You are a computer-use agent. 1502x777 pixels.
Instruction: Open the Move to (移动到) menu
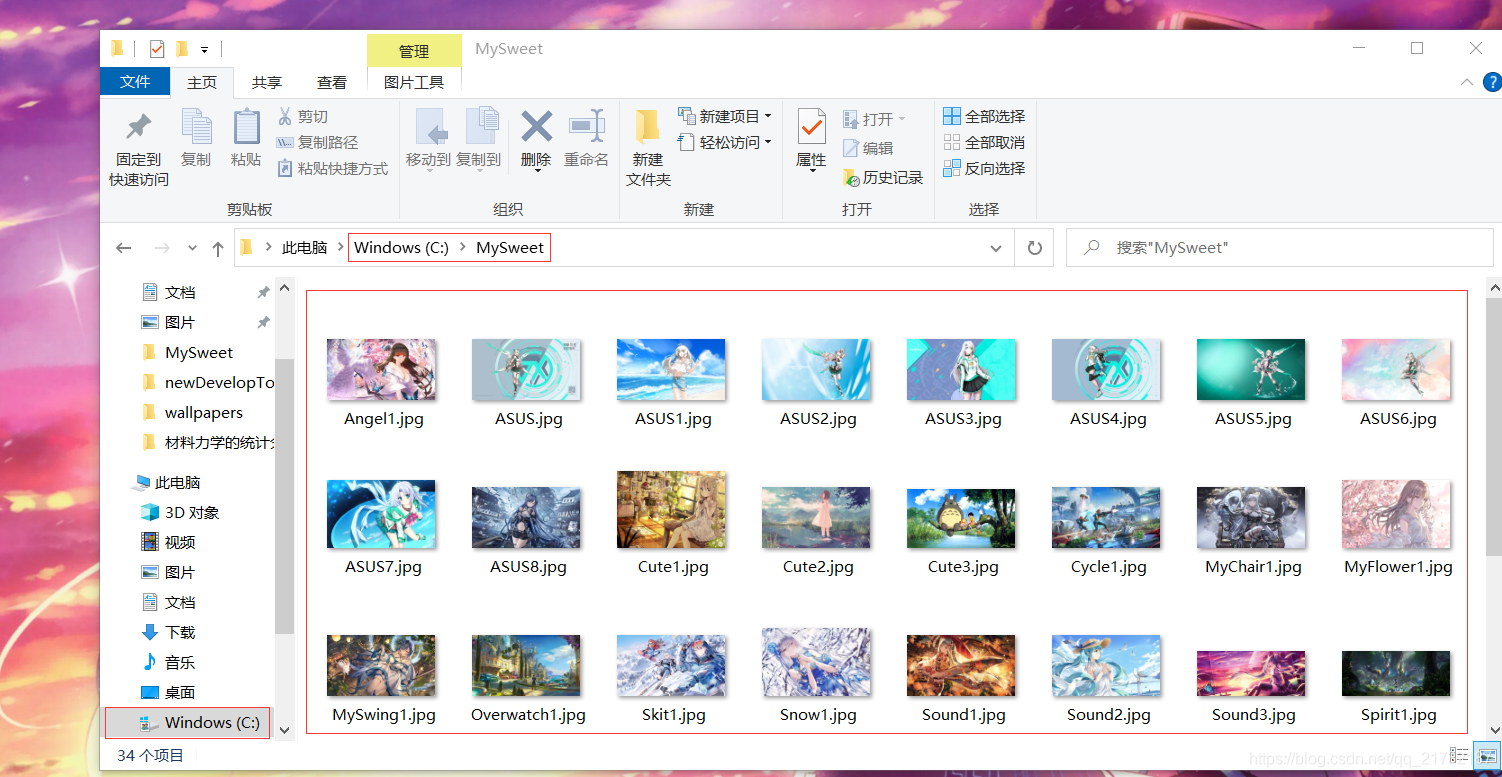tap(429, 138)
